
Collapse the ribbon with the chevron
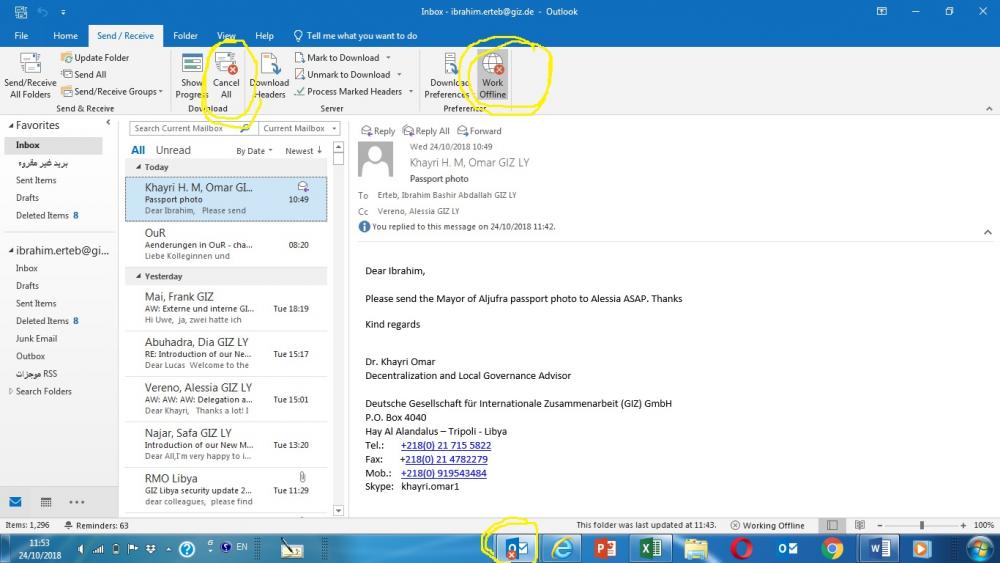tap(989, 109)
